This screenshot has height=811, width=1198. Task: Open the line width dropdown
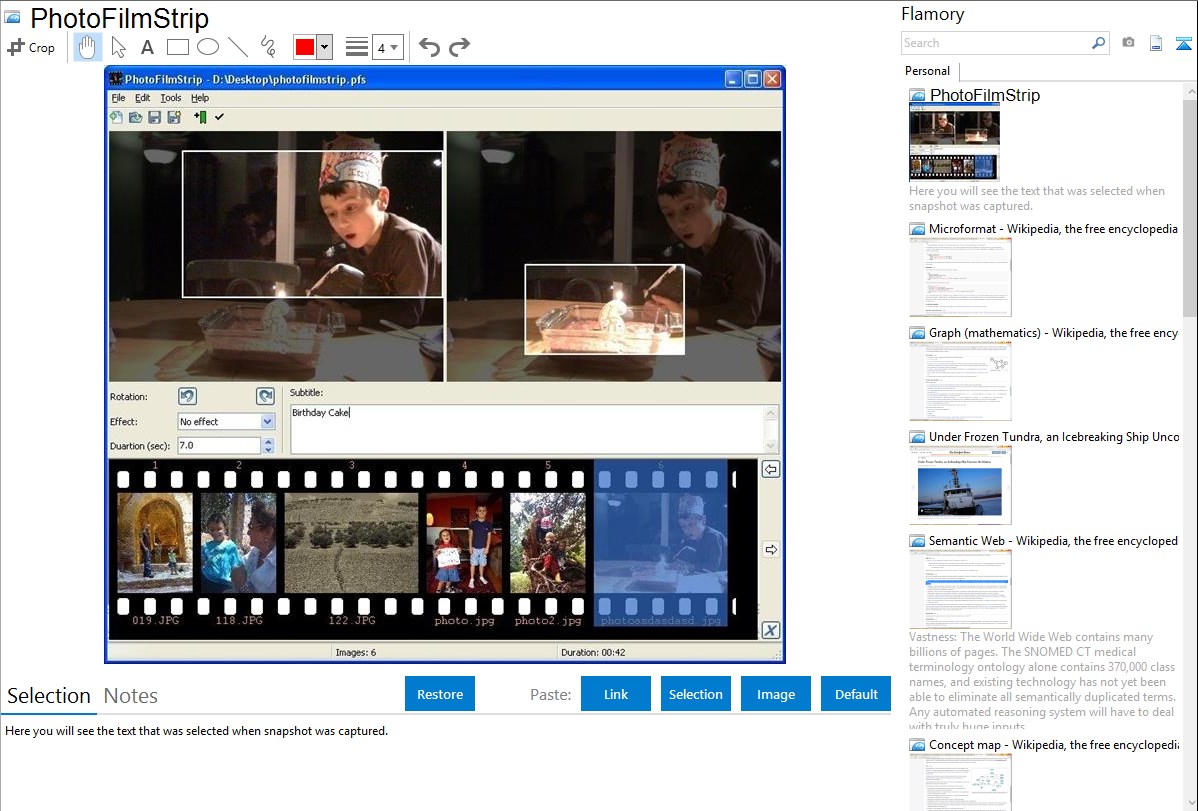[387, 47]
